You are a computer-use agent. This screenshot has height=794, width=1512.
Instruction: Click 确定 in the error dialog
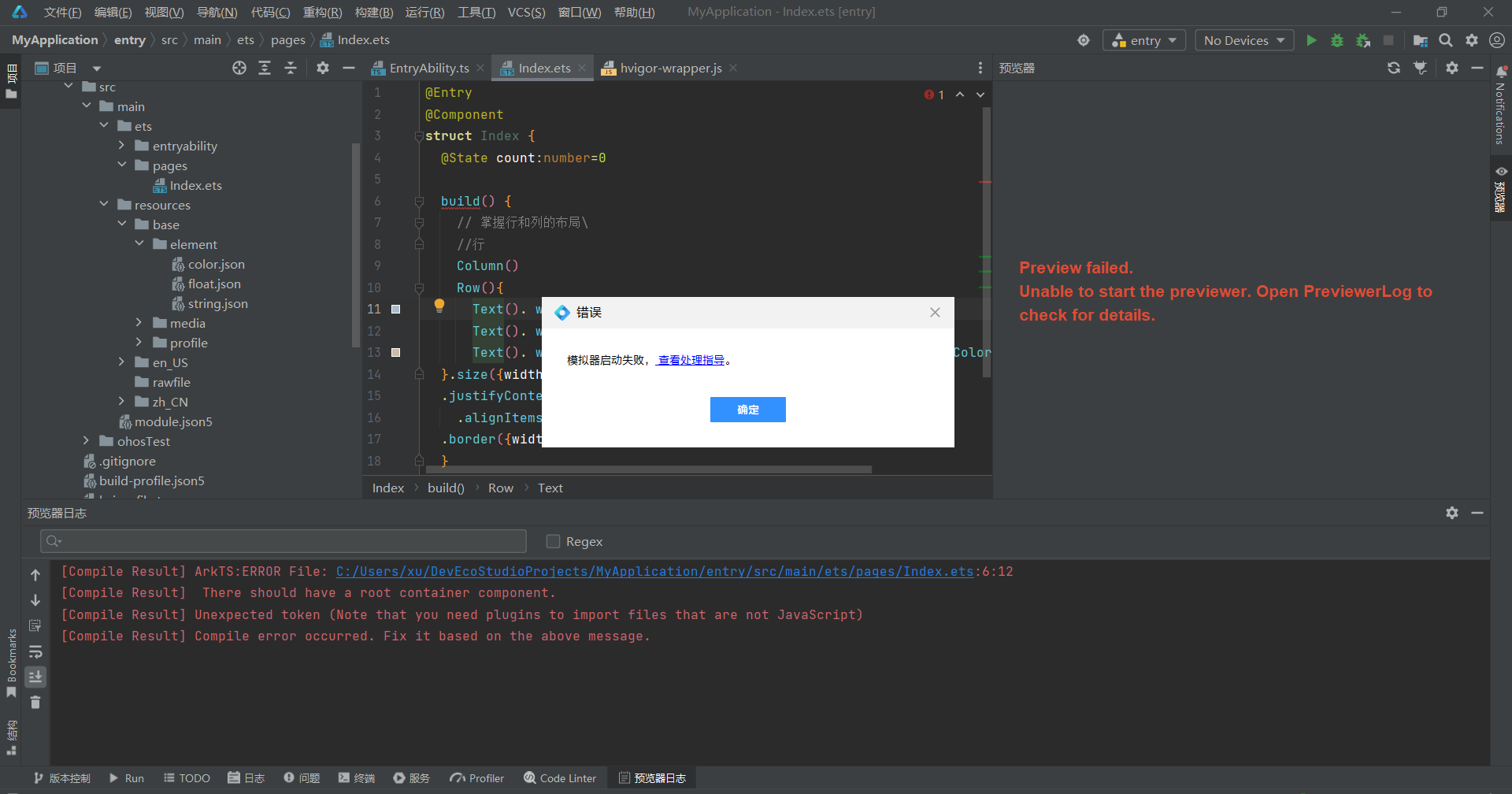[748, 410]
